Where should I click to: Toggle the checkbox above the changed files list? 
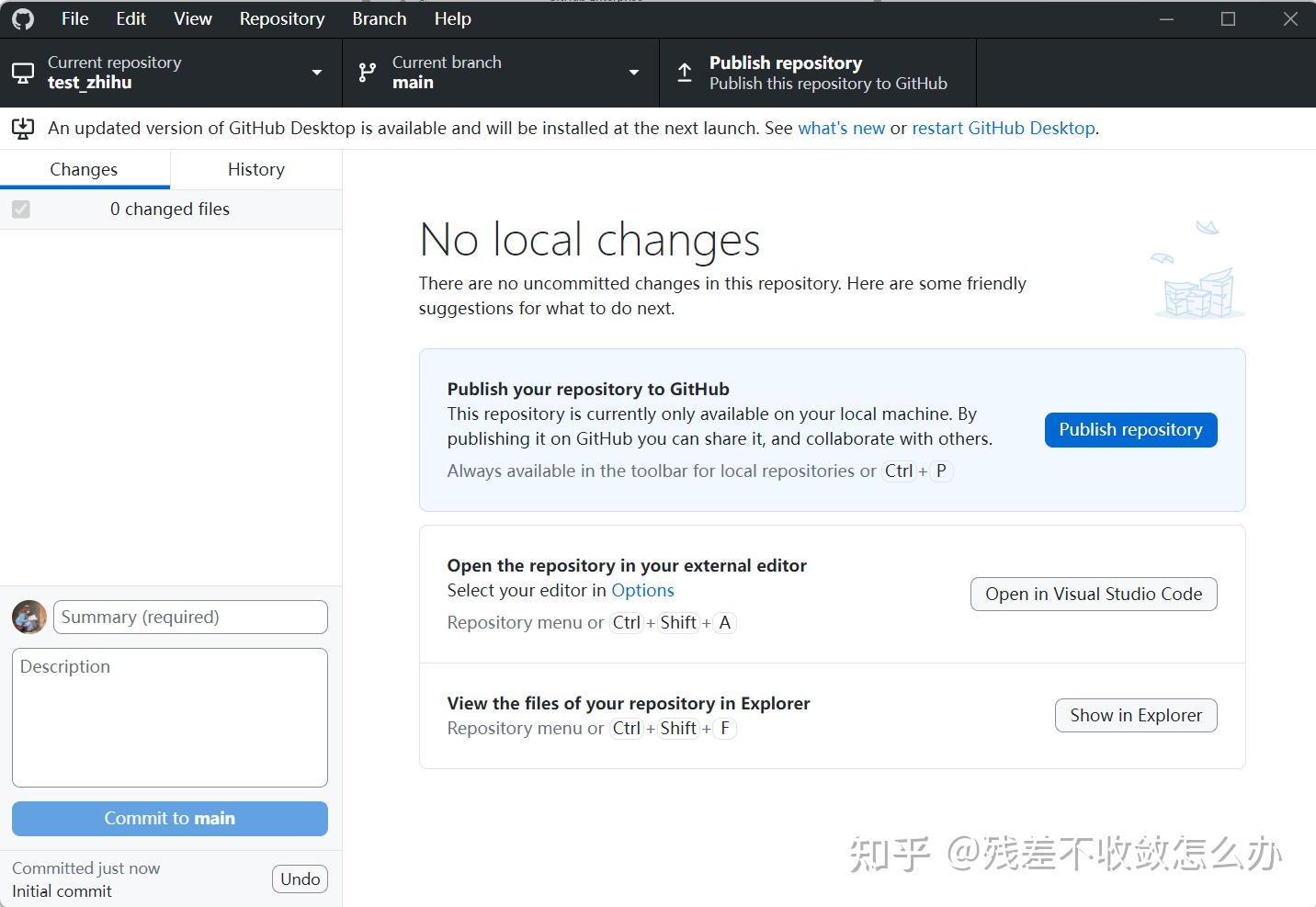[x=20, y=209]
